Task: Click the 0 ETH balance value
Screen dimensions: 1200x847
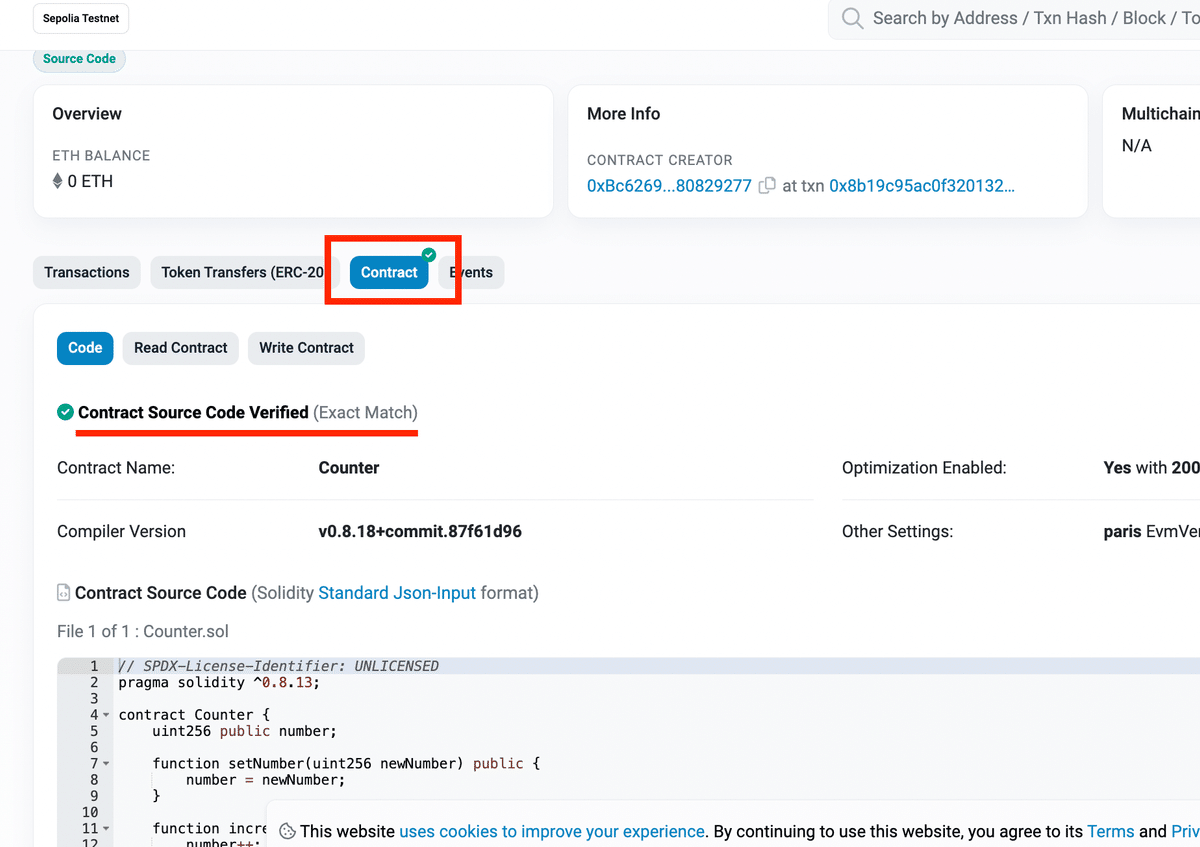Action: [90, 181]
